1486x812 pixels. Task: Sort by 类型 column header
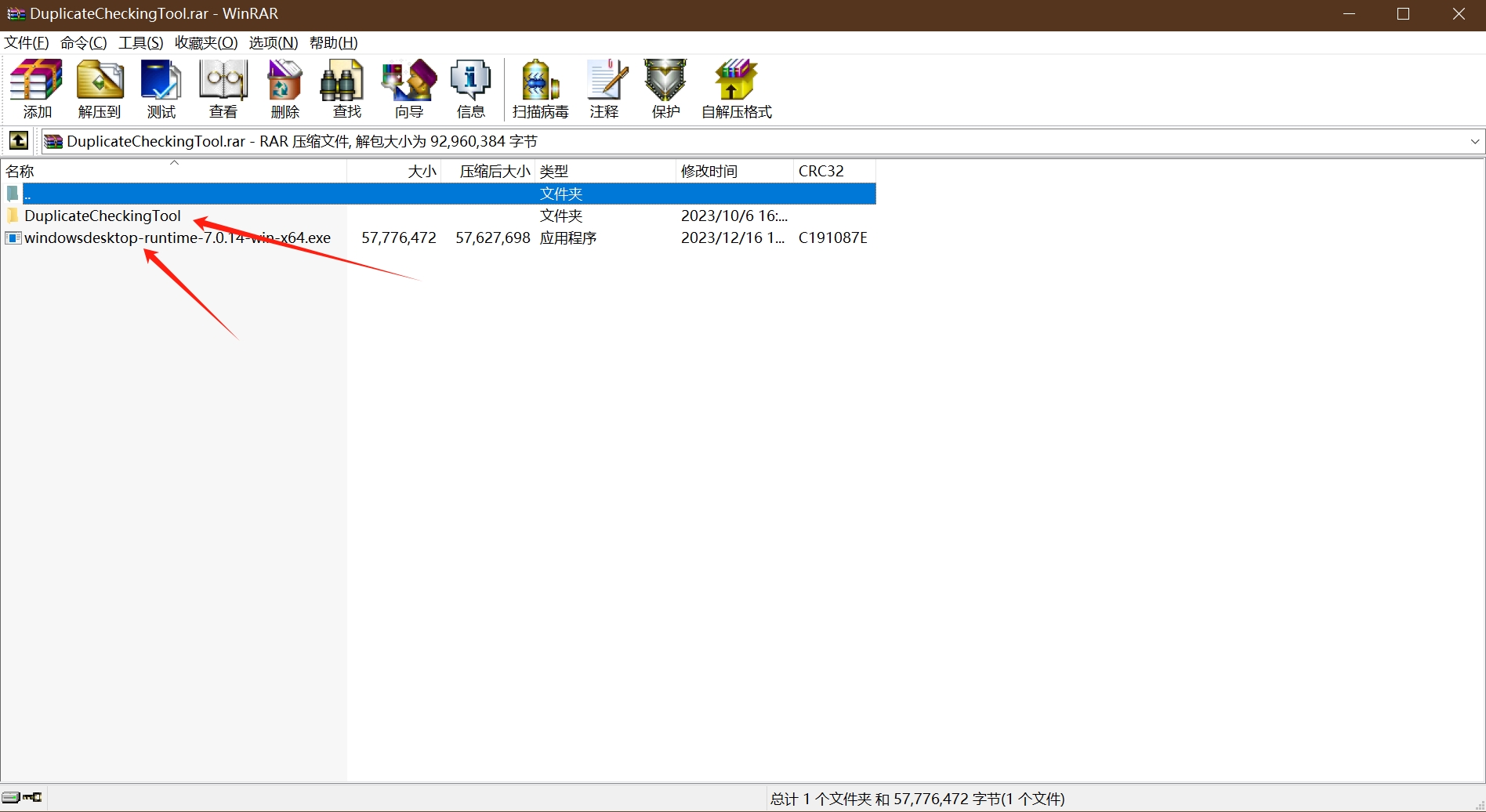pos(605,171)
